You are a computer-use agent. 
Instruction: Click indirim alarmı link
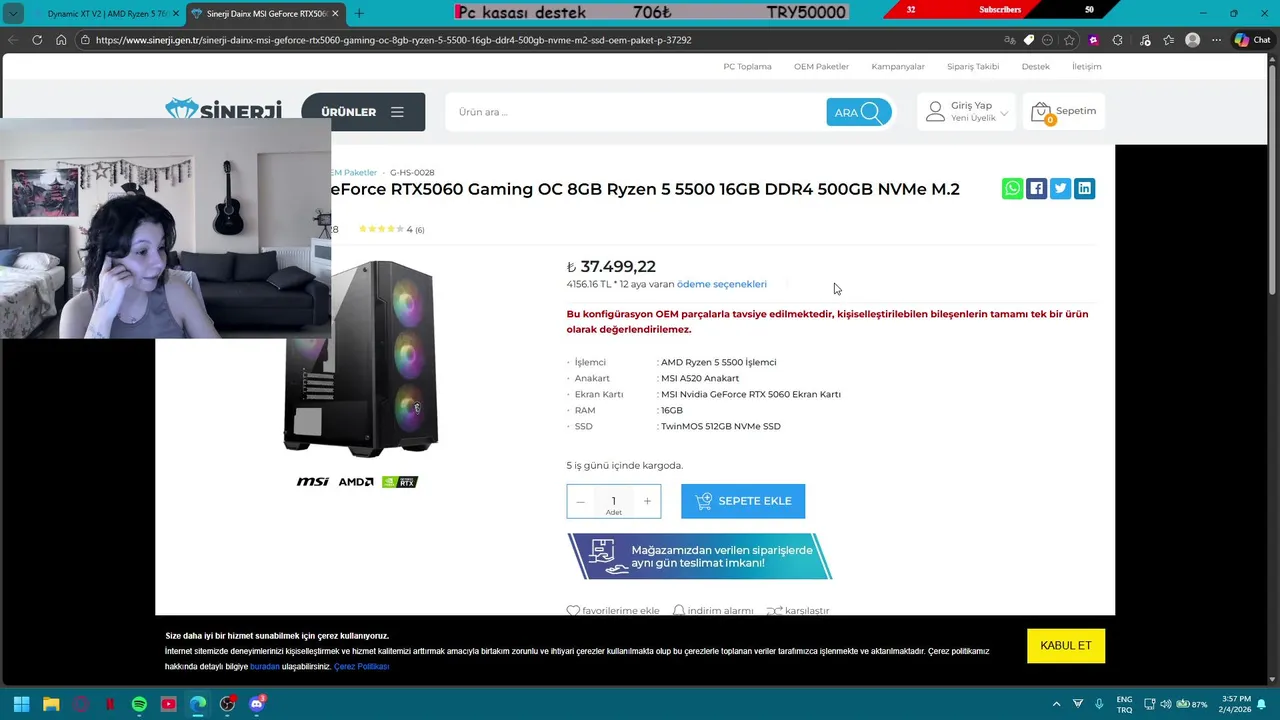click(x=713, y=610)
